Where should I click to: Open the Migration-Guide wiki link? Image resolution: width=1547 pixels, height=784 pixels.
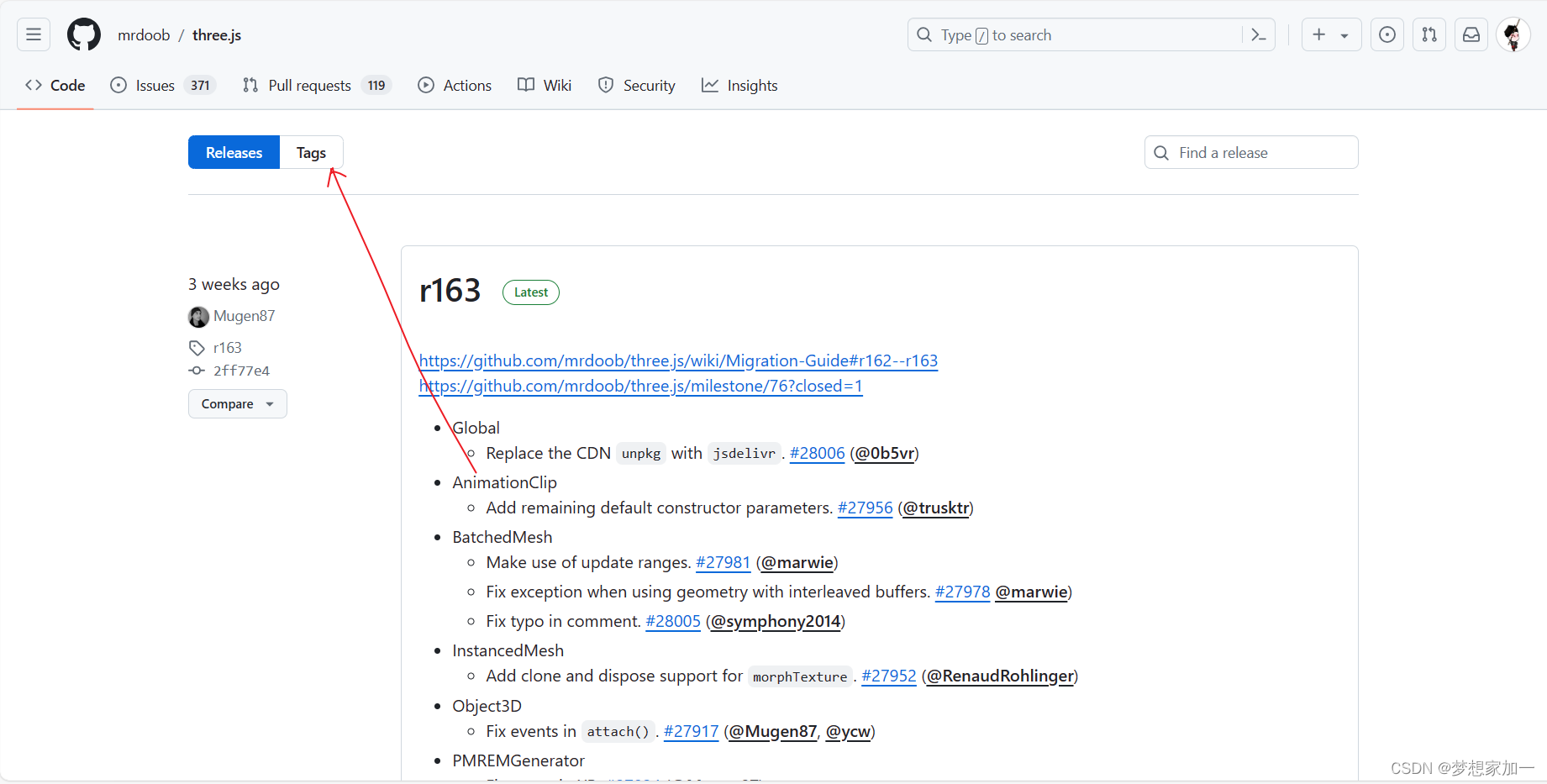tap(678, 360)
